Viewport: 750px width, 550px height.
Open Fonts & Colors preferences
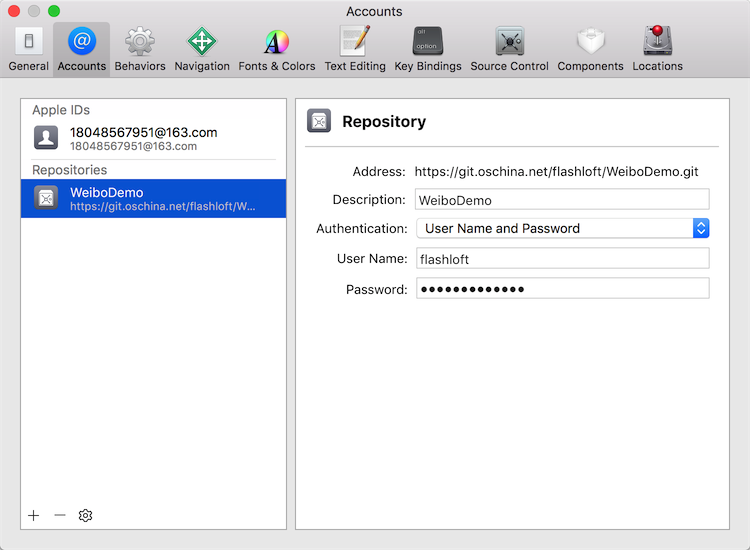coord(277,49)
